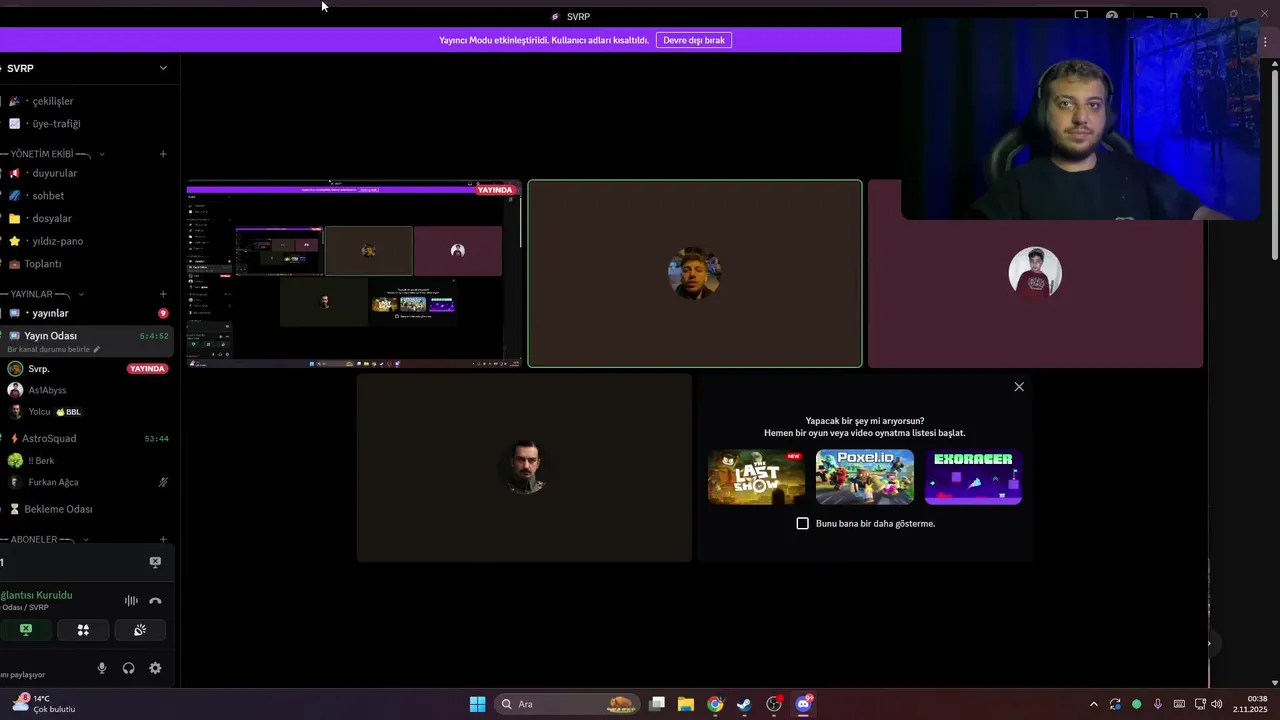Open Discord from taskbar
This screenshot has height=720, width=1280.
pyautogui.click(x=803, y=704)
